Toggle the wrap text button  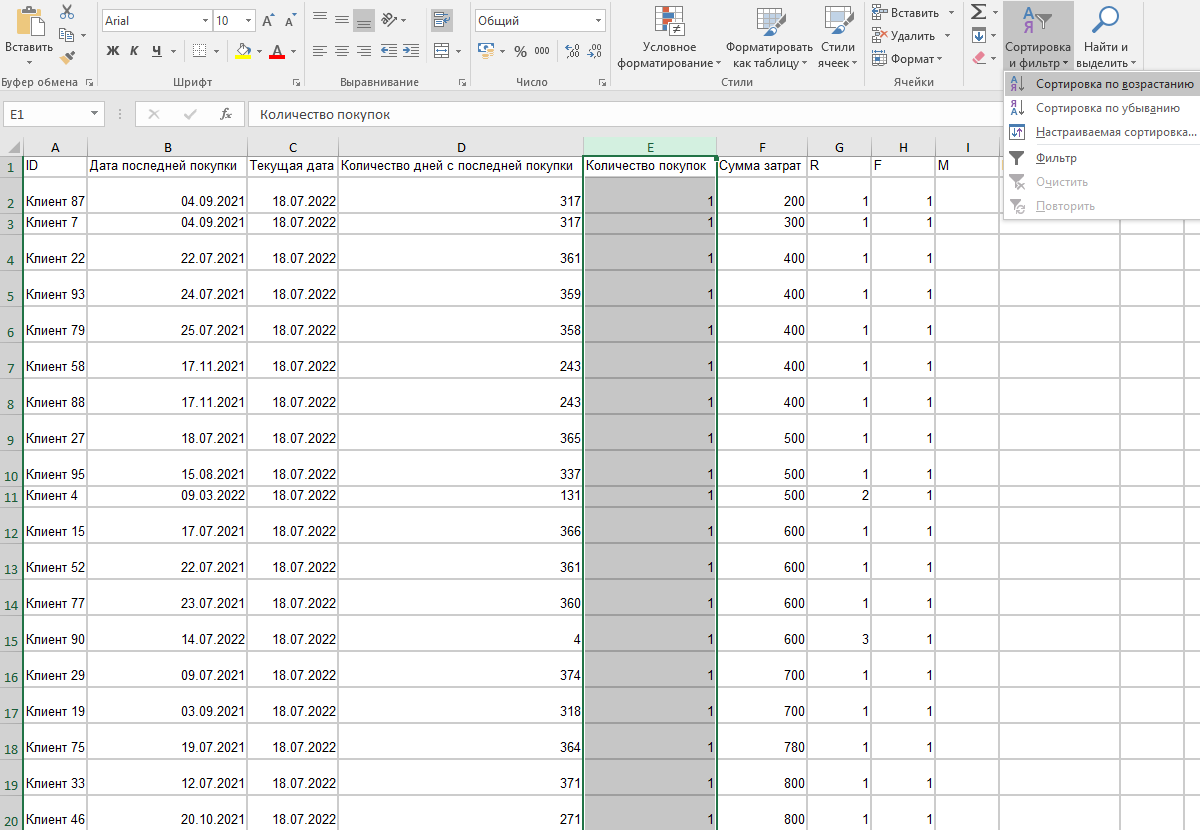point(441,19)
